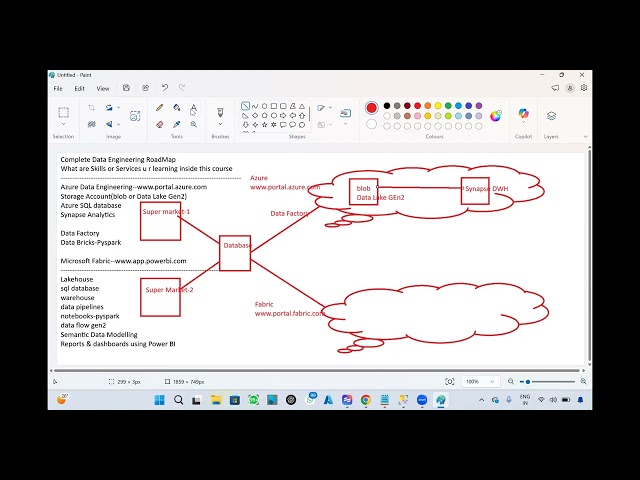Open the View menu
Screen dimensions: 640x480
103,88
